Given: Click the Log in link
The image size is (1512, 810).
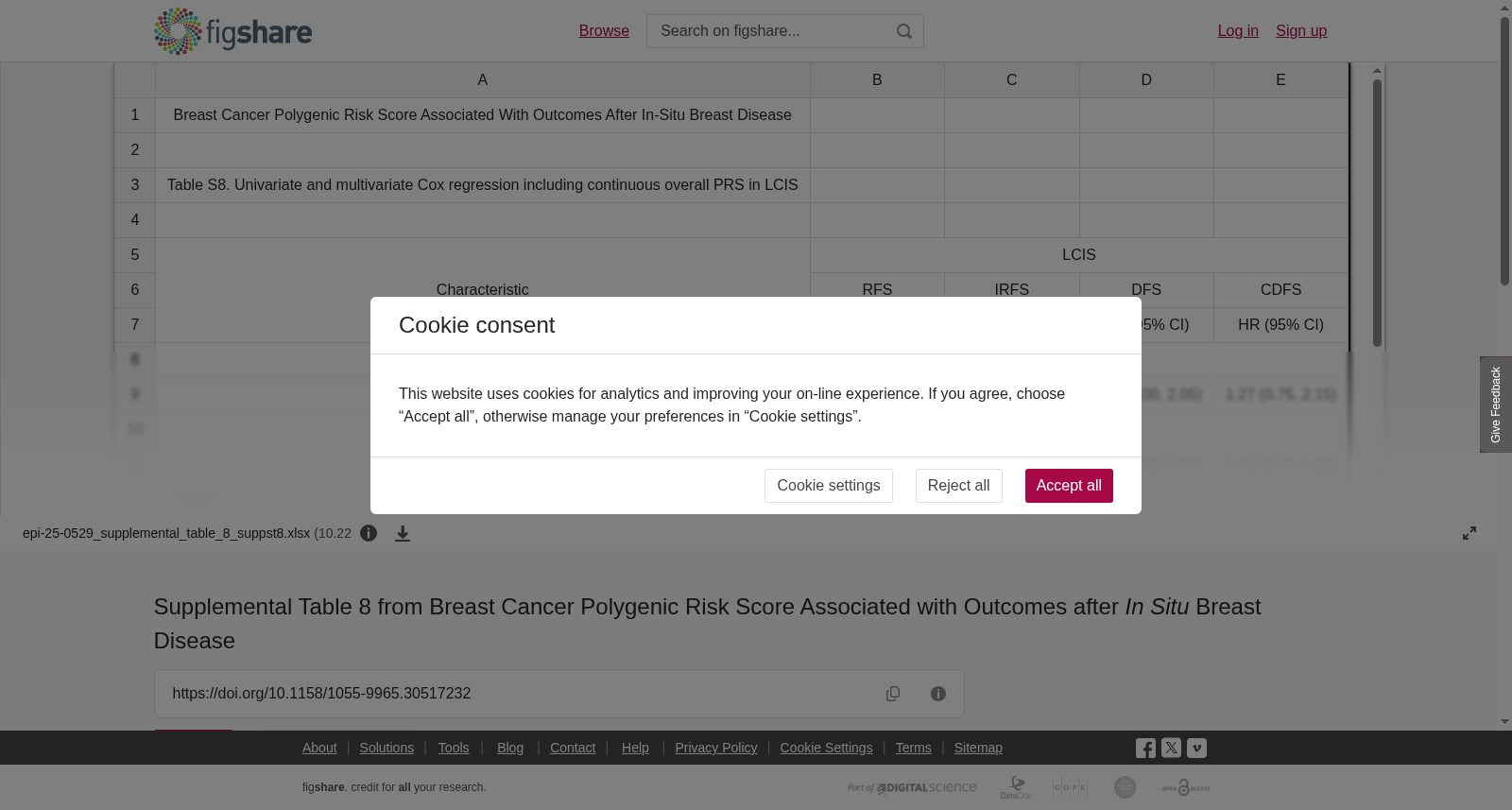Looking at the screenshot, I should (x=1238, y=31).
